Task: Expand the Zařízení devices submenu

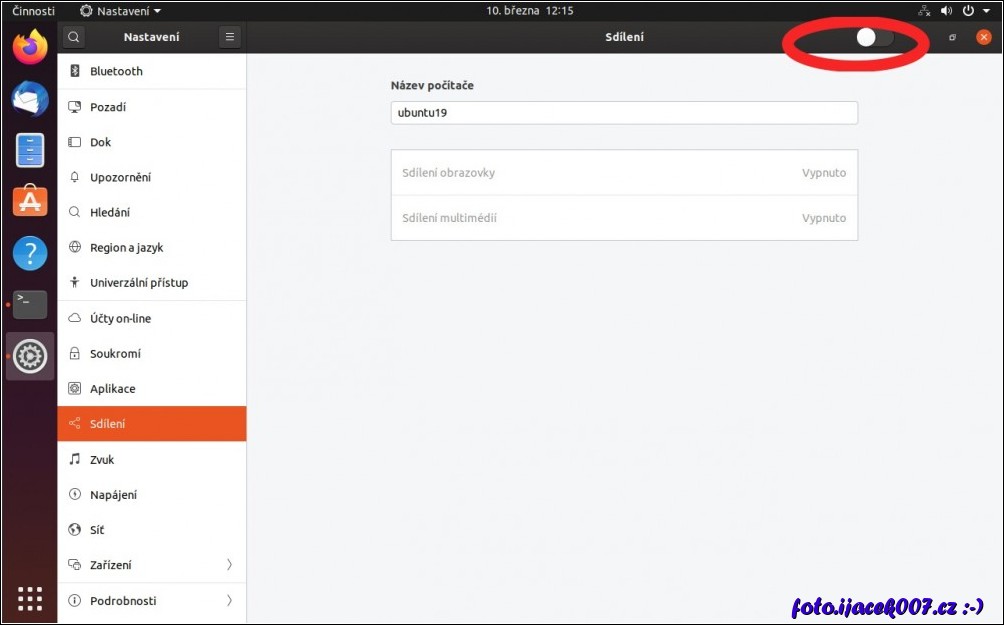Action: point(151,565)
